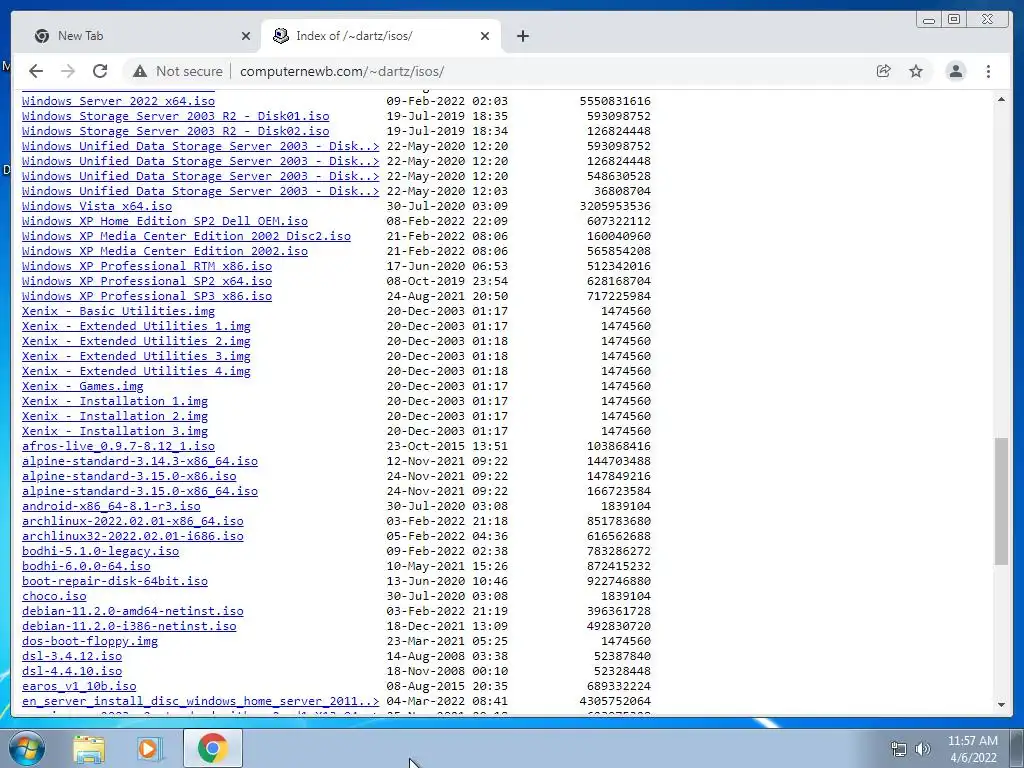
Task: Download Windows Vista x64.iso
Action: click(x=97, y=206)
